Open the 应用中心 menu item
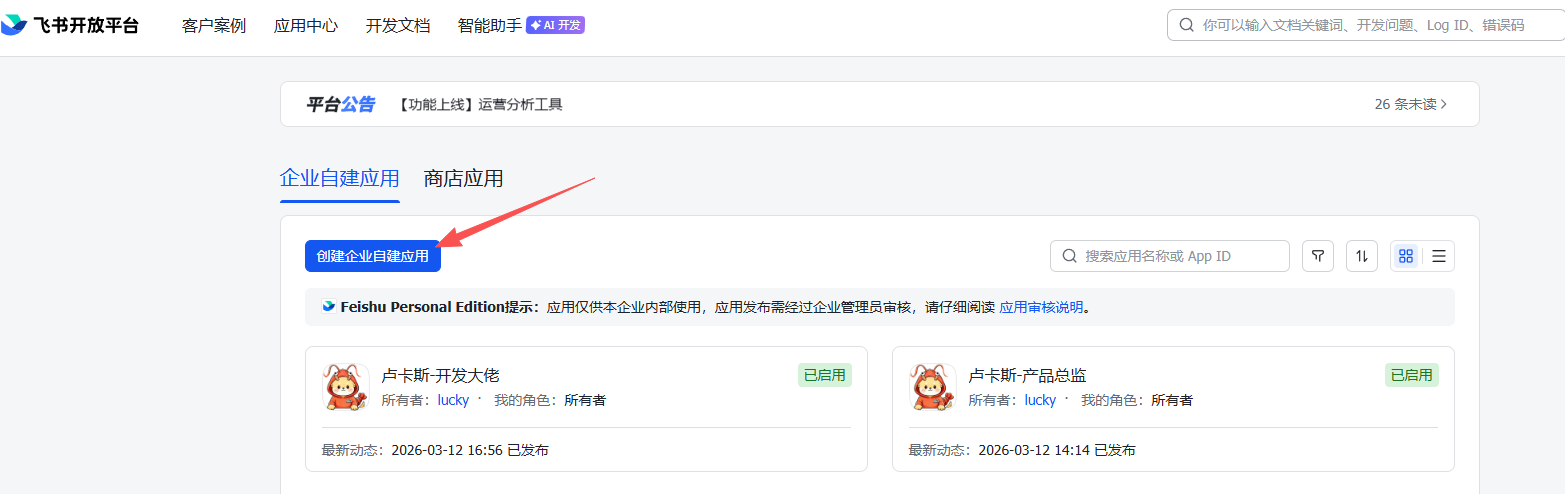Screen dimensions: 1565x494 pyautogui.click(x=306, y=26)
